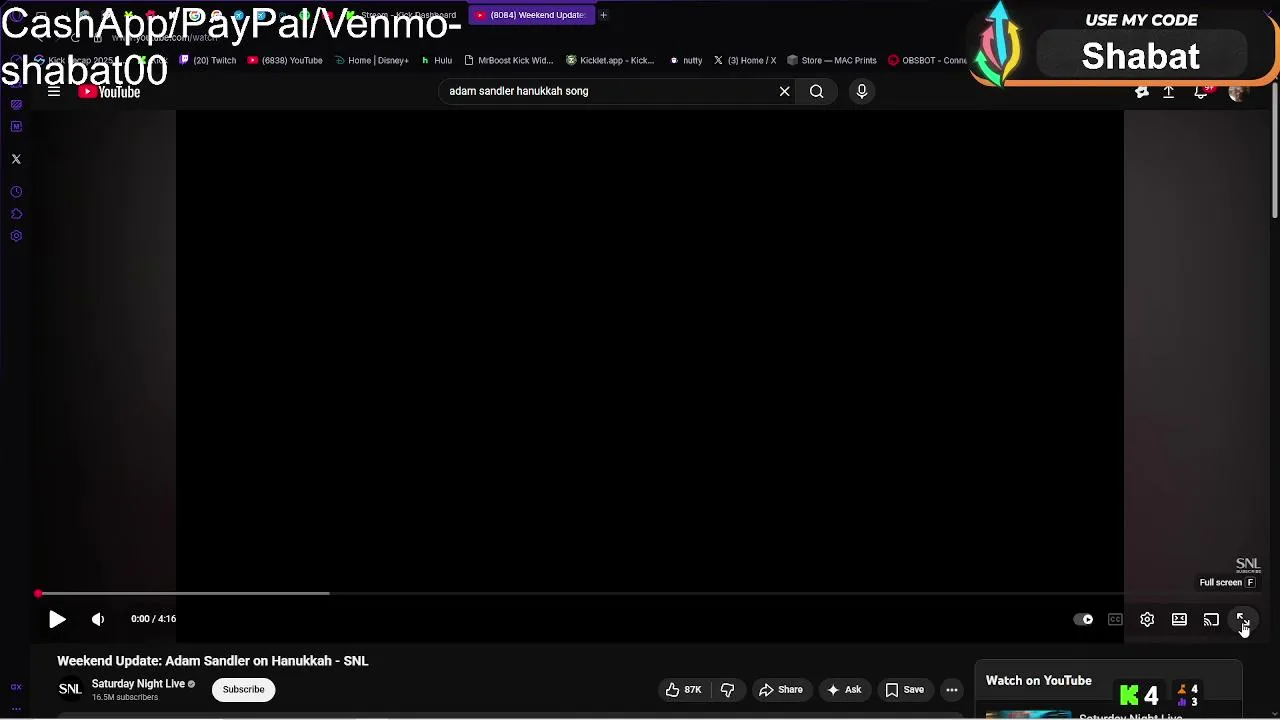Image resolution: width=1280 pixels, height=720 pixels.
Task: Turn on closed captions
Action: (x=1115, y=619)
